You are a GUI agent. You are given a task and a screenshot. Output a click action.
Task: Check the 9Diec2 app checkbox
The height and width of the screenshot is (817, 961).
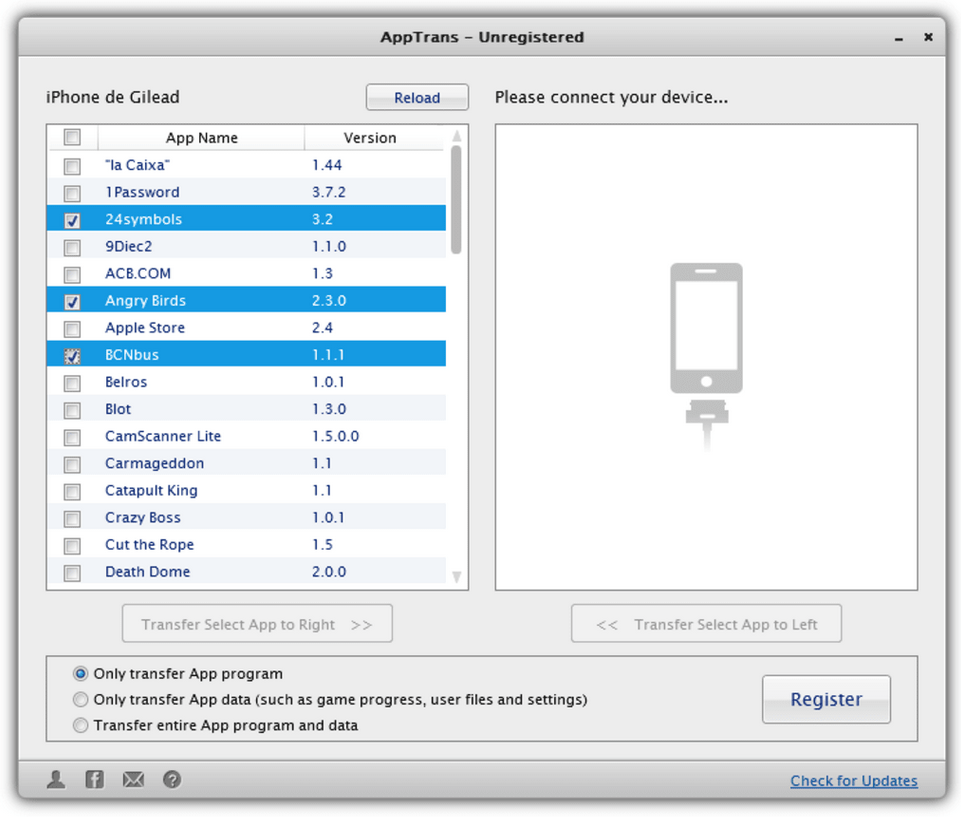click(72, 247)
